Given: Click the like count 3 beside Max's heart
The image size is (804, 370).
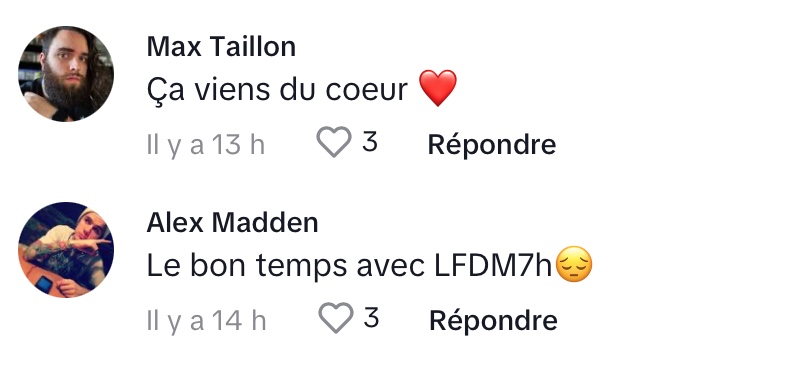Looking at the screenshot, I should coord(370,141).
